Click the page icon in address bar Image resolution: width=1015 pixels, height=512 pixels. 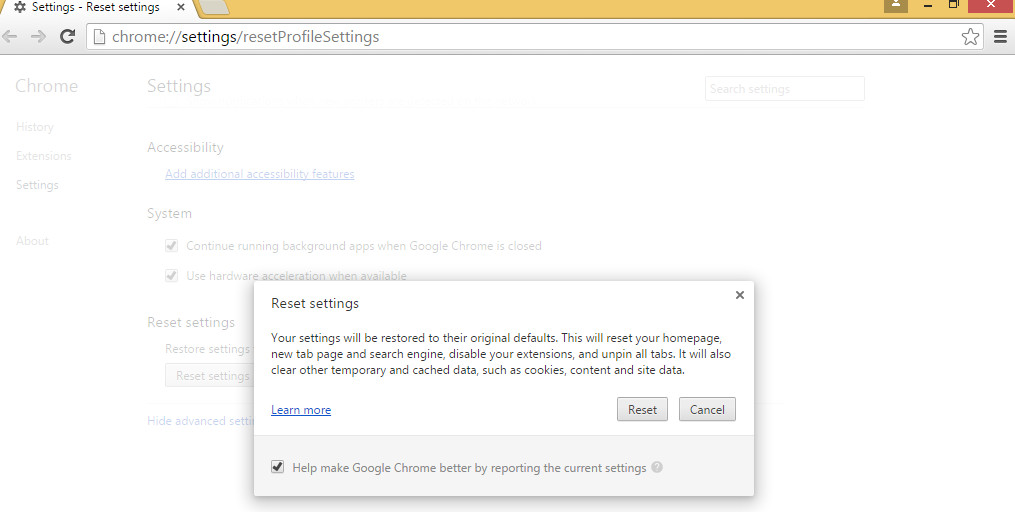(98, 37)
